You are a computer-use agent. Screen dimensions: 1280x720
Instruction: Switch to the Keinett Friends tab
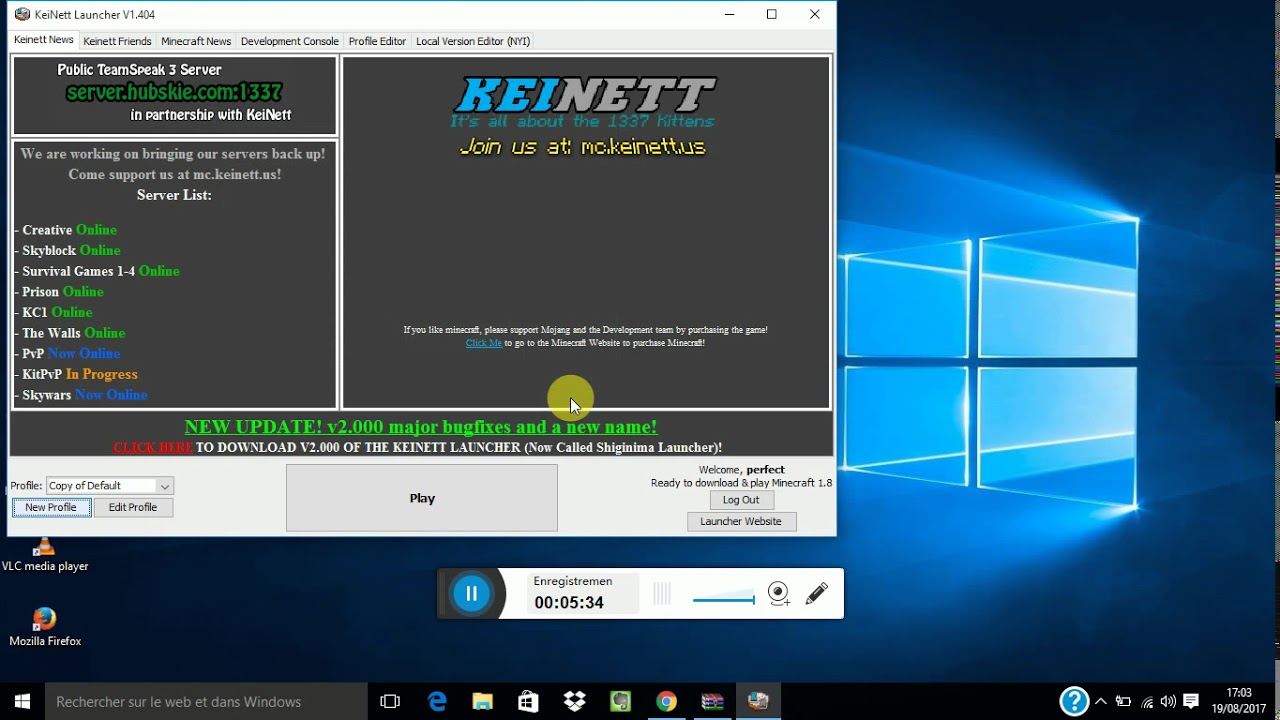pyautogui.click(x=117, y=41)
